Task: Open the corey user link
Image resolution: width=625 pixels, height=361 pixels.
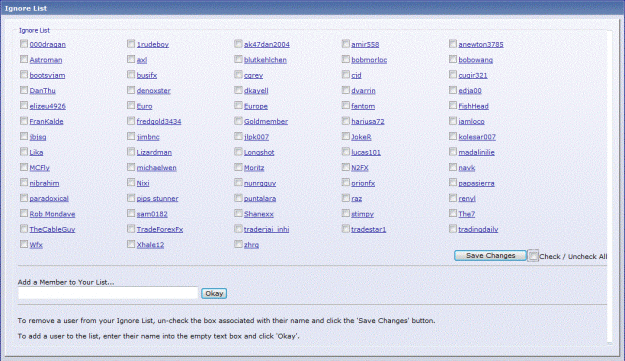Action: (x=253, y=76)
